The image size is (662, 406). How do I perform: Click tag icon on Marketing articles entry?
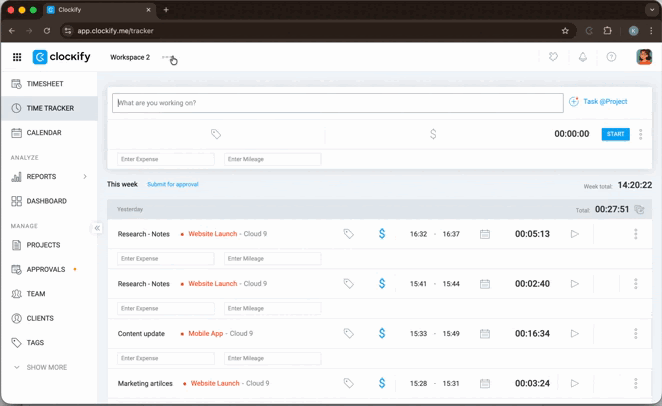(349, 383)
